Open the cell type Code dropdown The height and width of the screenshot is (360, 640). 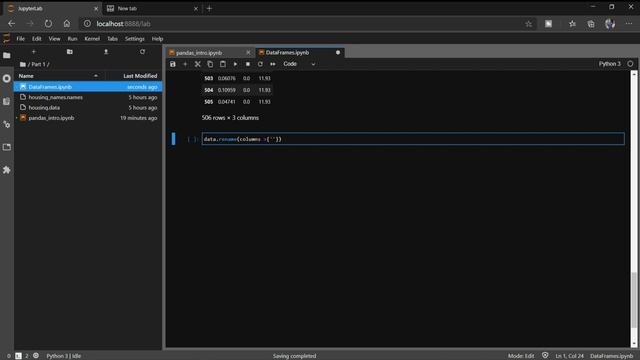pyautogui.click(x=299, y=64)
